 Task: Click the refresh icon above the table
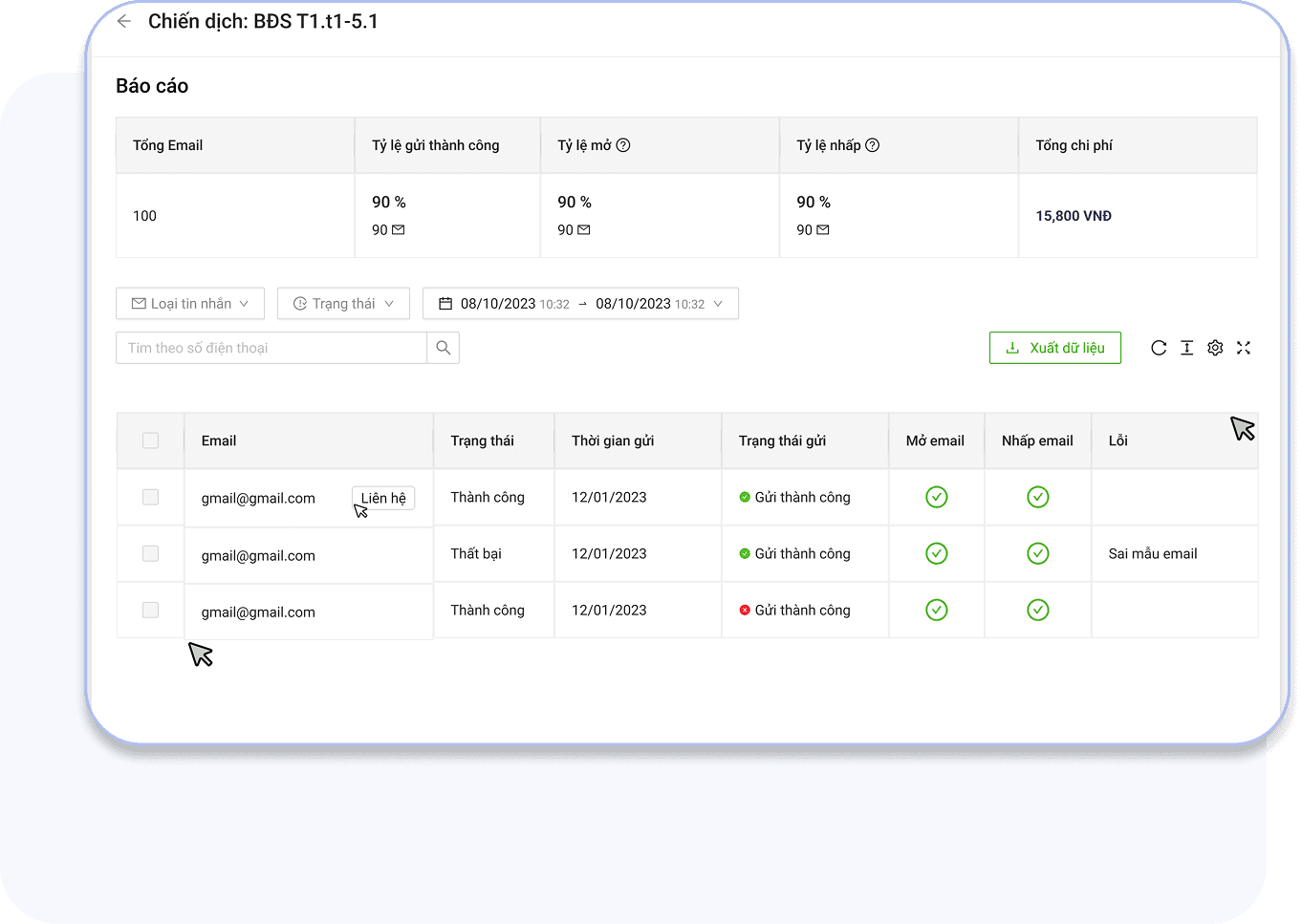(x=1159, y=348)
